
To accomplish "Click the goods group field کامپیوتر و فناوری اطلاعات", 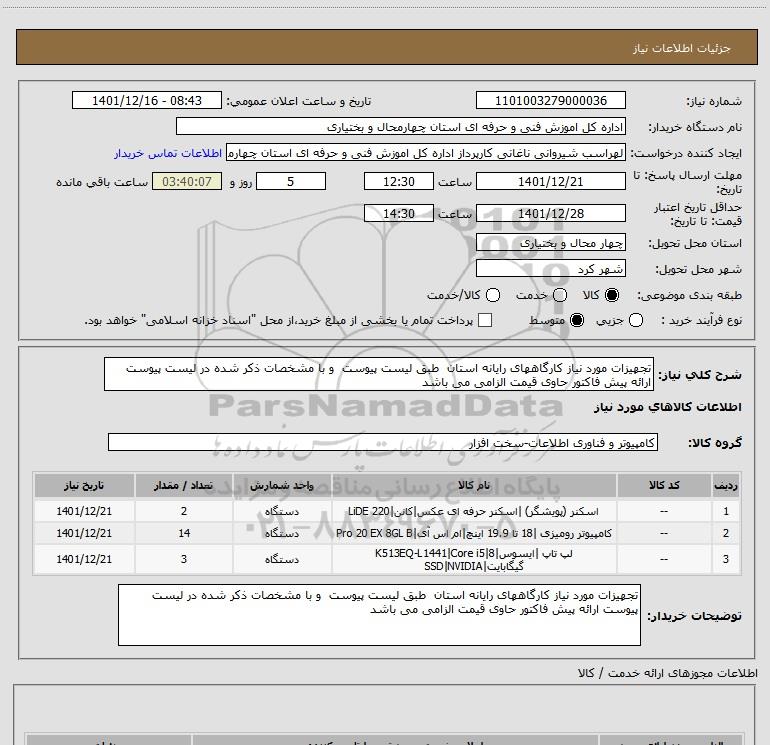I will 383,442.
